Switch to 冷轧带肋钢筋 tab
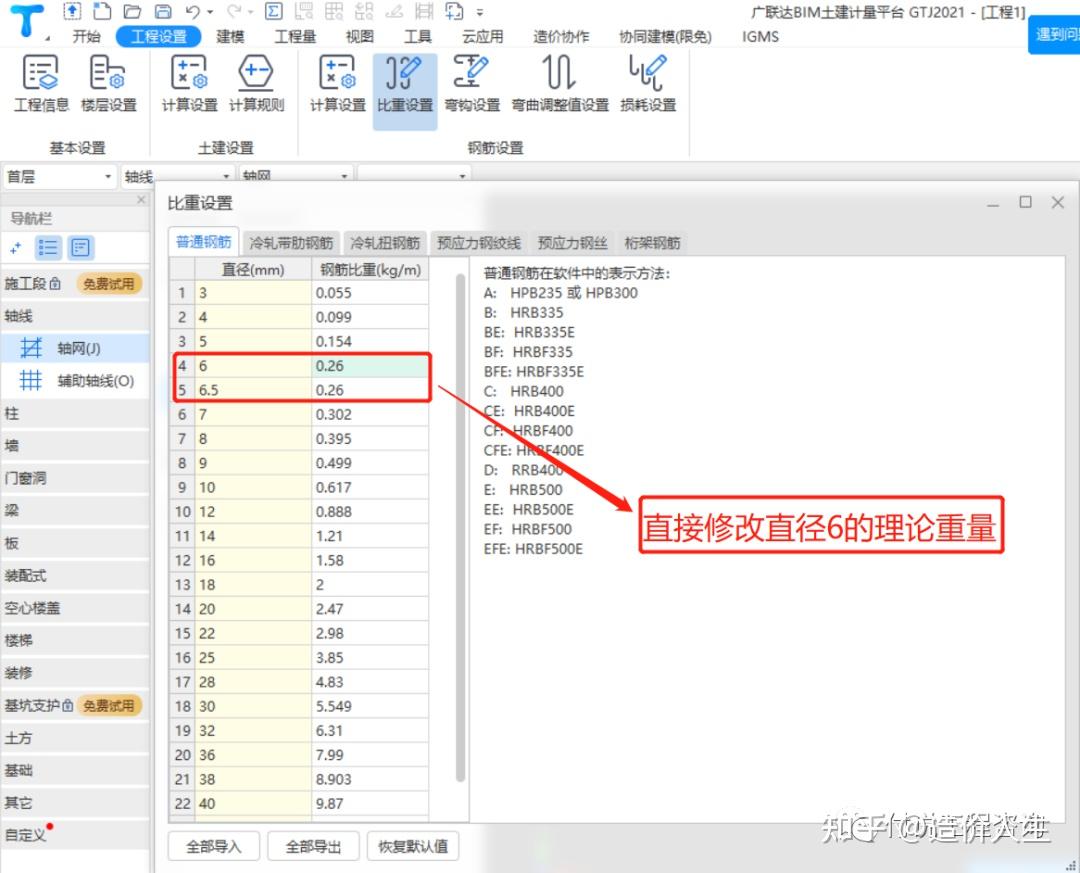 point(291,243)
